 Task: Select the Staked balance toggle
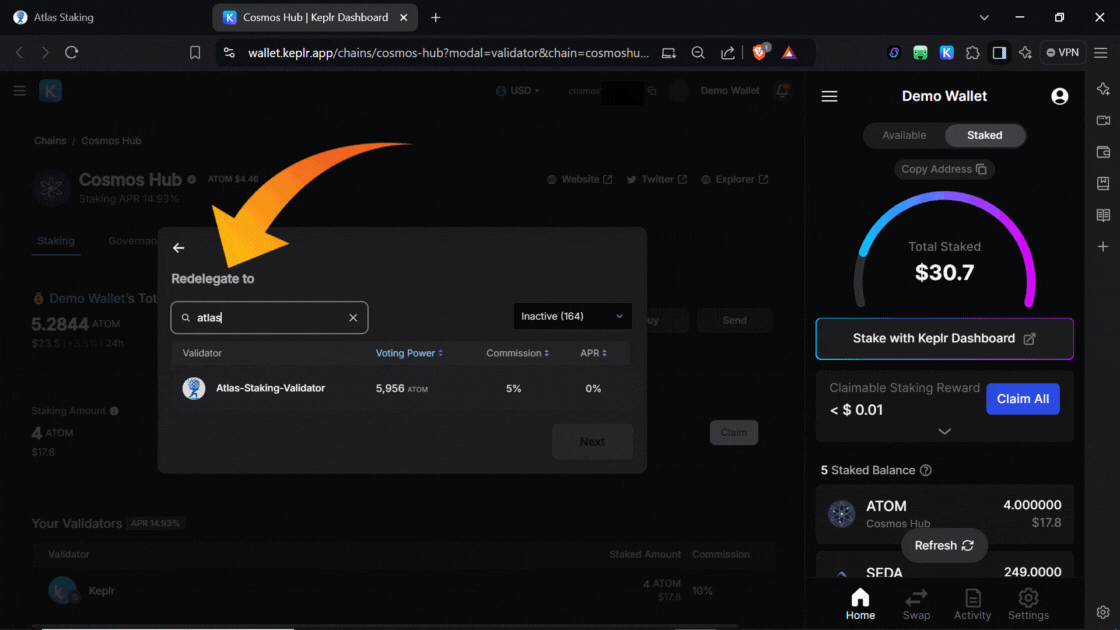(x=984, y=135)
